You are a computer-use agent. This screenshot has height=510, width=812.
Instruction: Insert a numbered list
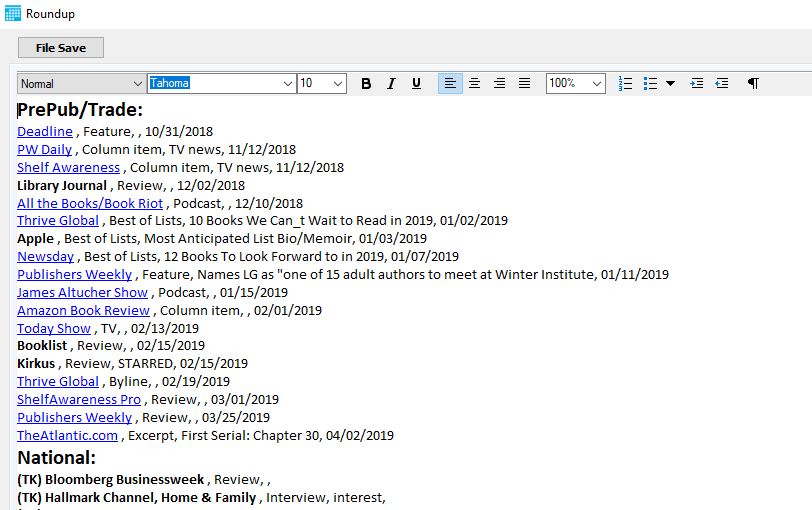coord(626,84)
